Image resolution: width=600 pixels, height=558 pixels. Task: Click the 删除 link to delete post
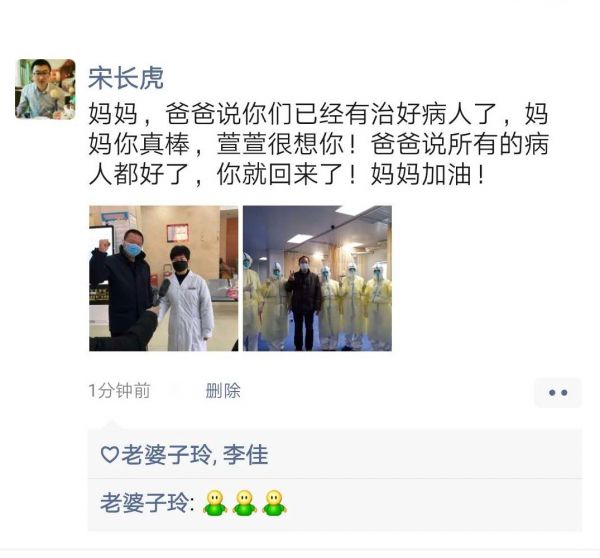click(x=223, y=391)
